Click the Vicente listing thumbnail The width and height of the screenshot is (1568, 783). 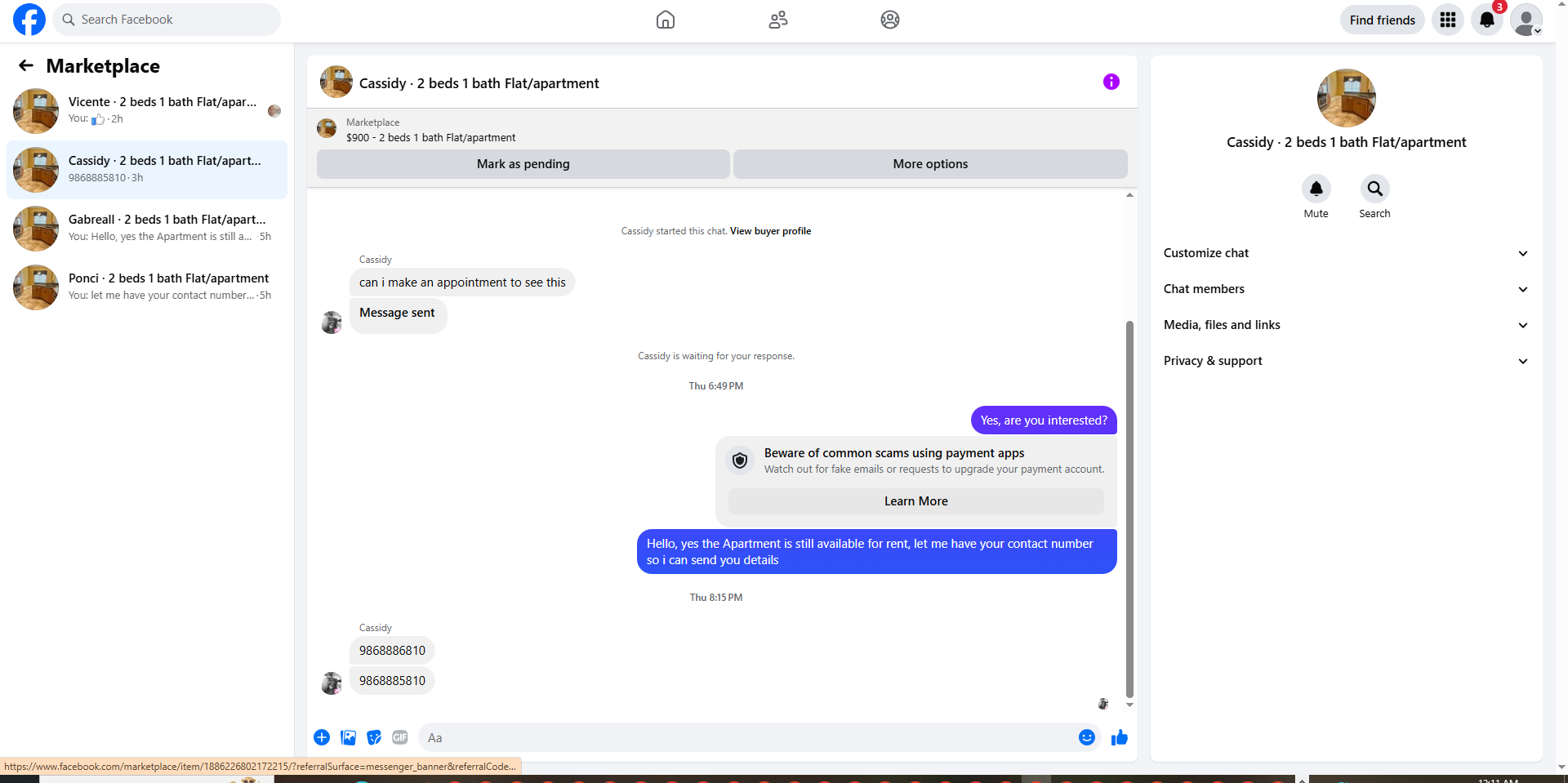36,111
